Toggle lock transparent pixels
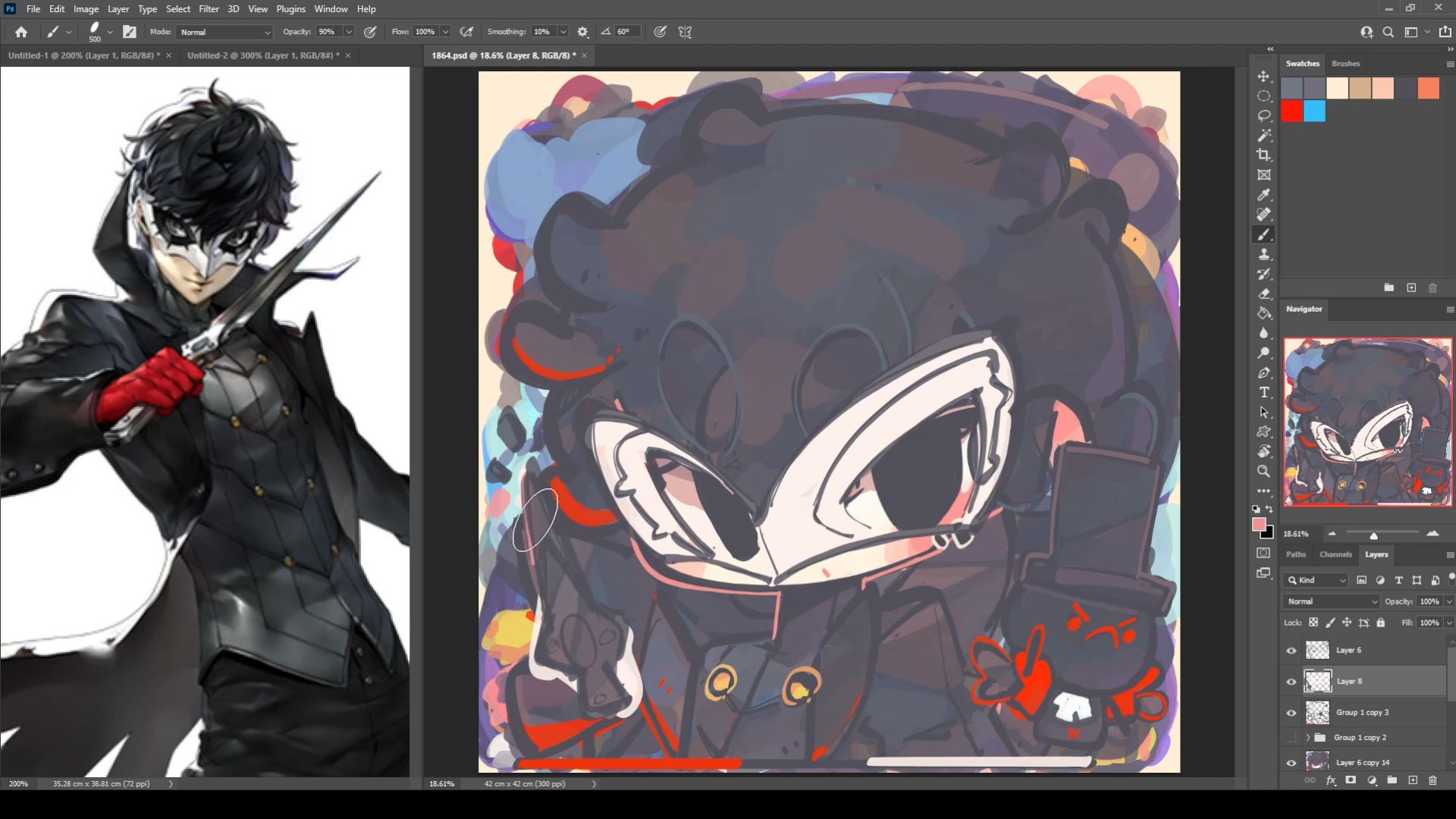1456x819 pixels. click(x=1313, y=623)
